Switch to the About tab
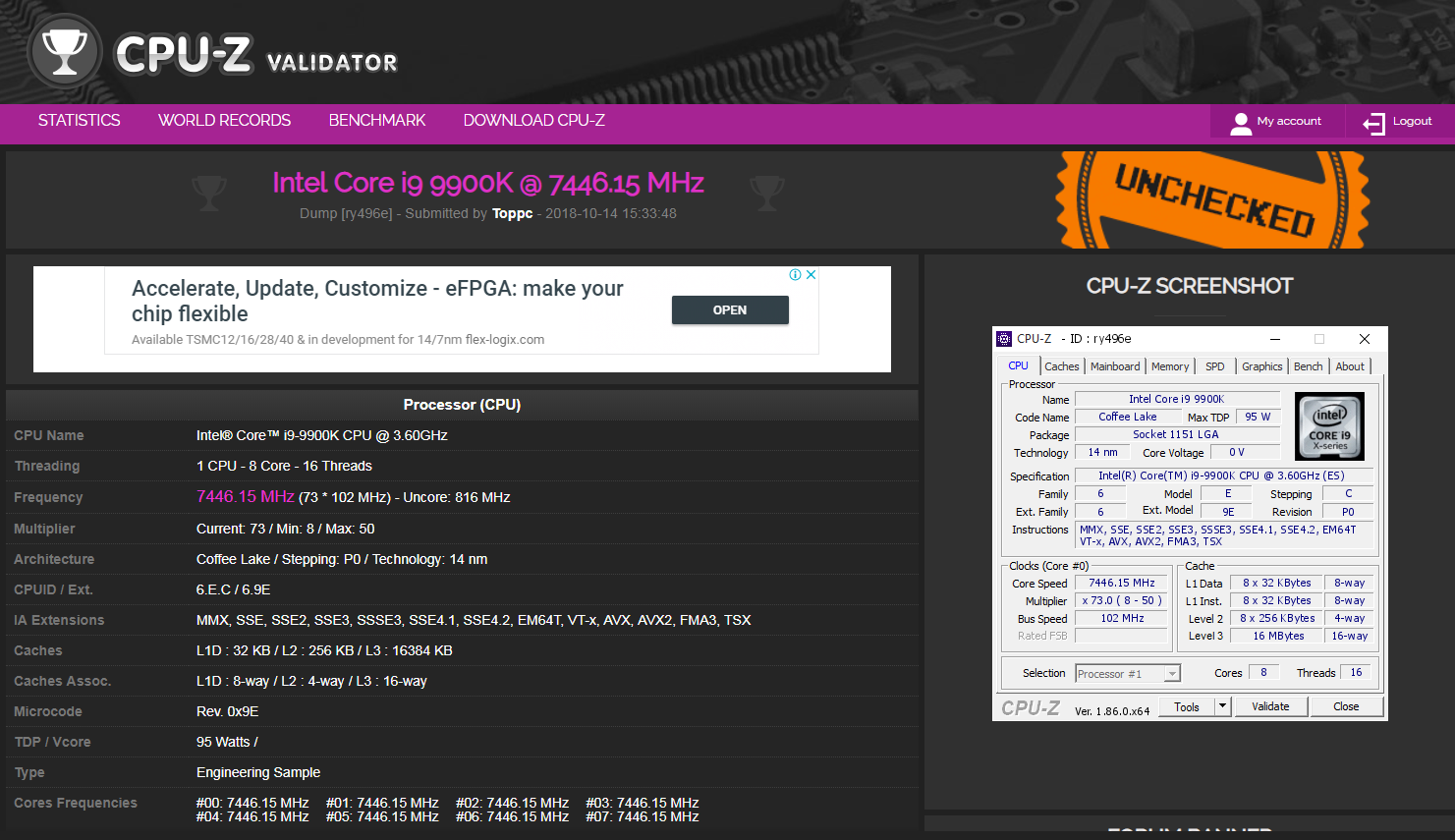 coord(1350,366)
